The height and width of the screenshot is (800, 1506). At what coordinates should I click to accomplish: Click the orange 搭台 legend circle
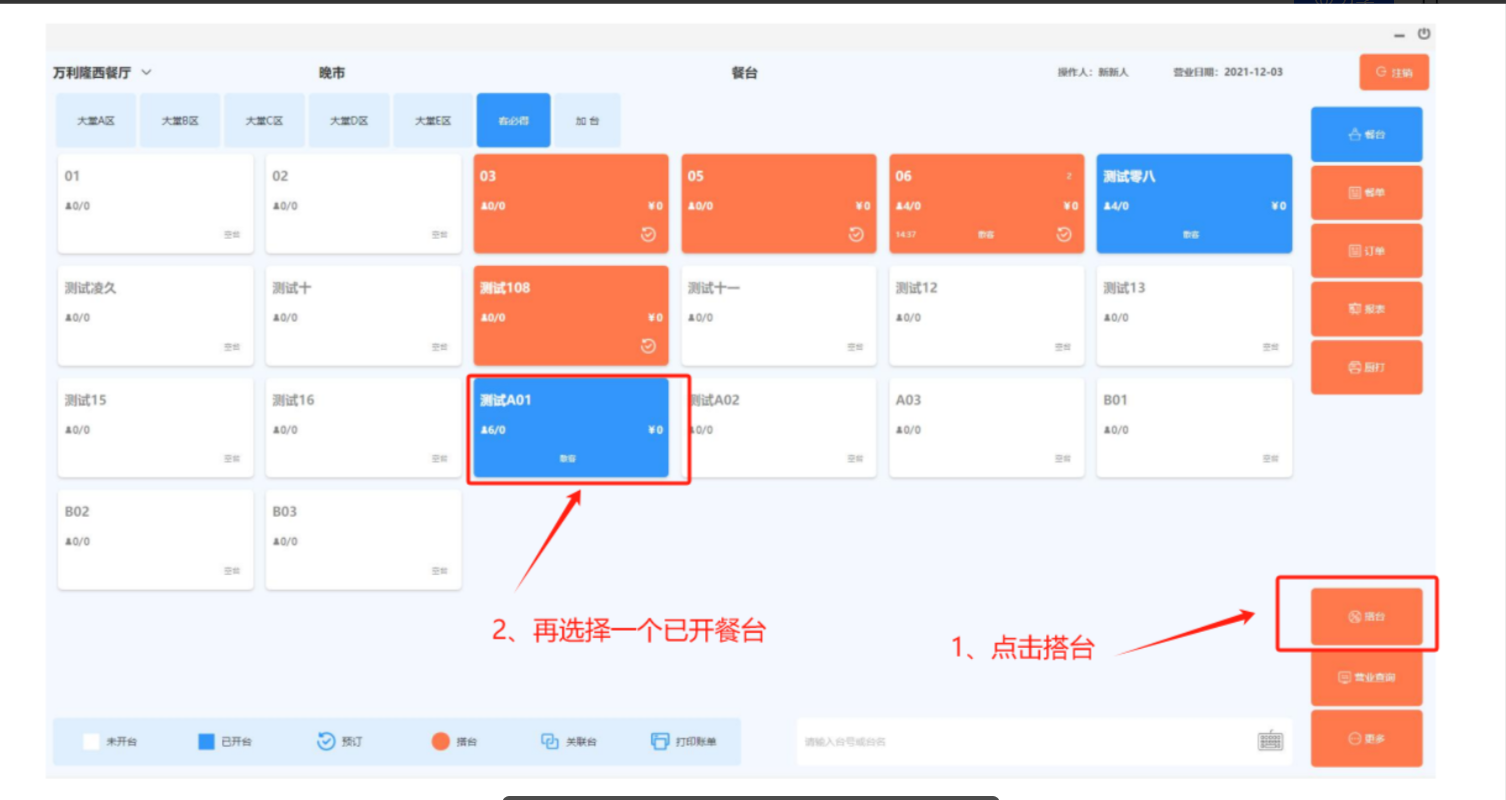click(440, 741)
